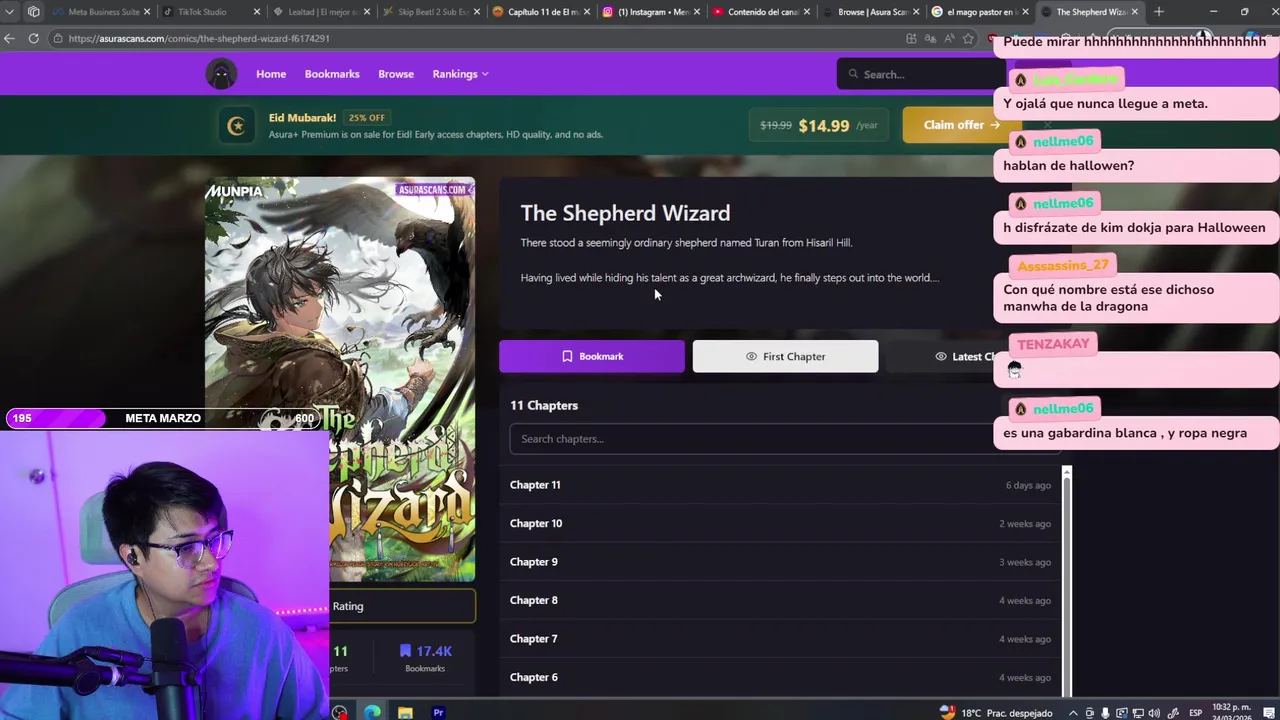Go to Browse in the site nav
Viewport: 1280px width, 720px height.
click(396, 74)
